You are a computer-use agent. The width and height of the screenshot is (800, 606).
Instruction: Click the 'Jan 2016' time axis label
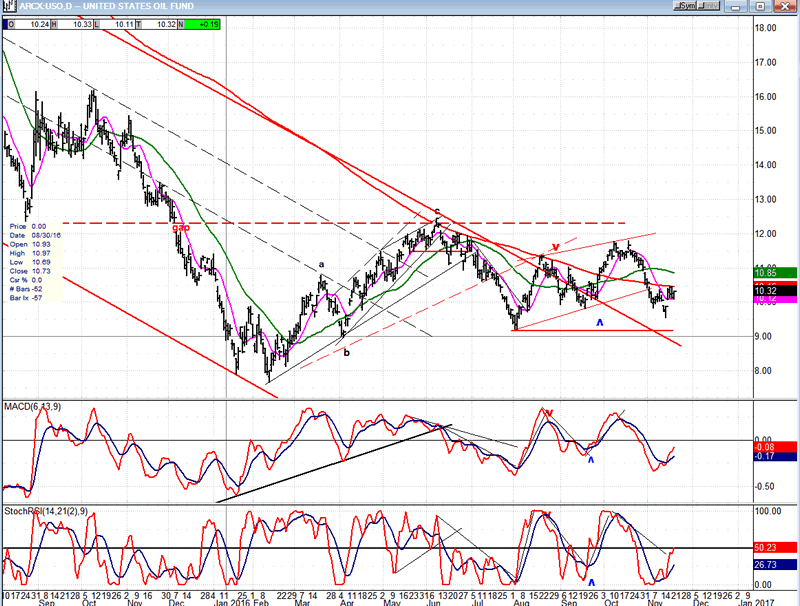coord(232,602)
